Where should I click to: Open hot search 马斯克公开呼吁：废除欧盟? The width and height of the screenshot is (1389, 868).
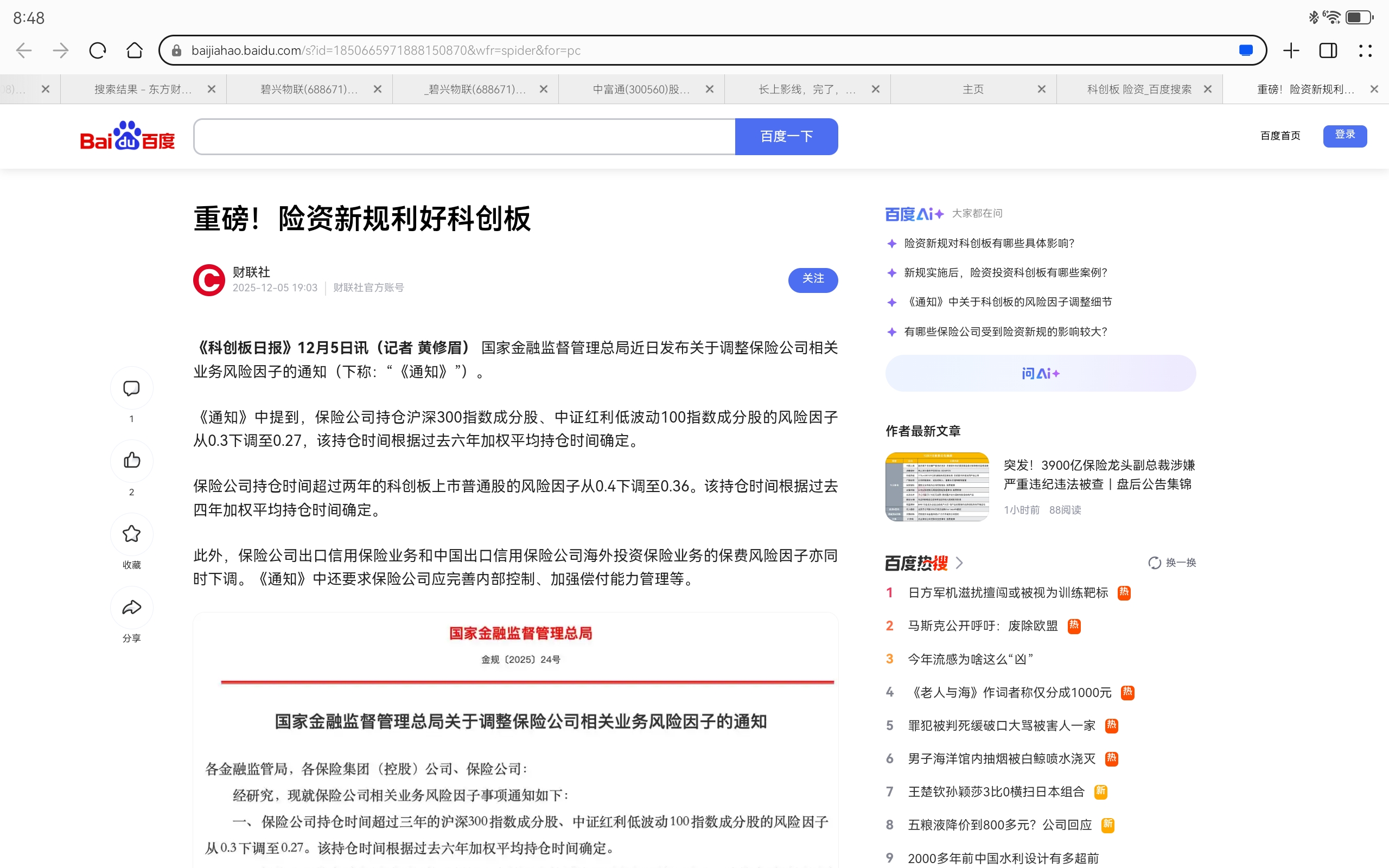982,626
